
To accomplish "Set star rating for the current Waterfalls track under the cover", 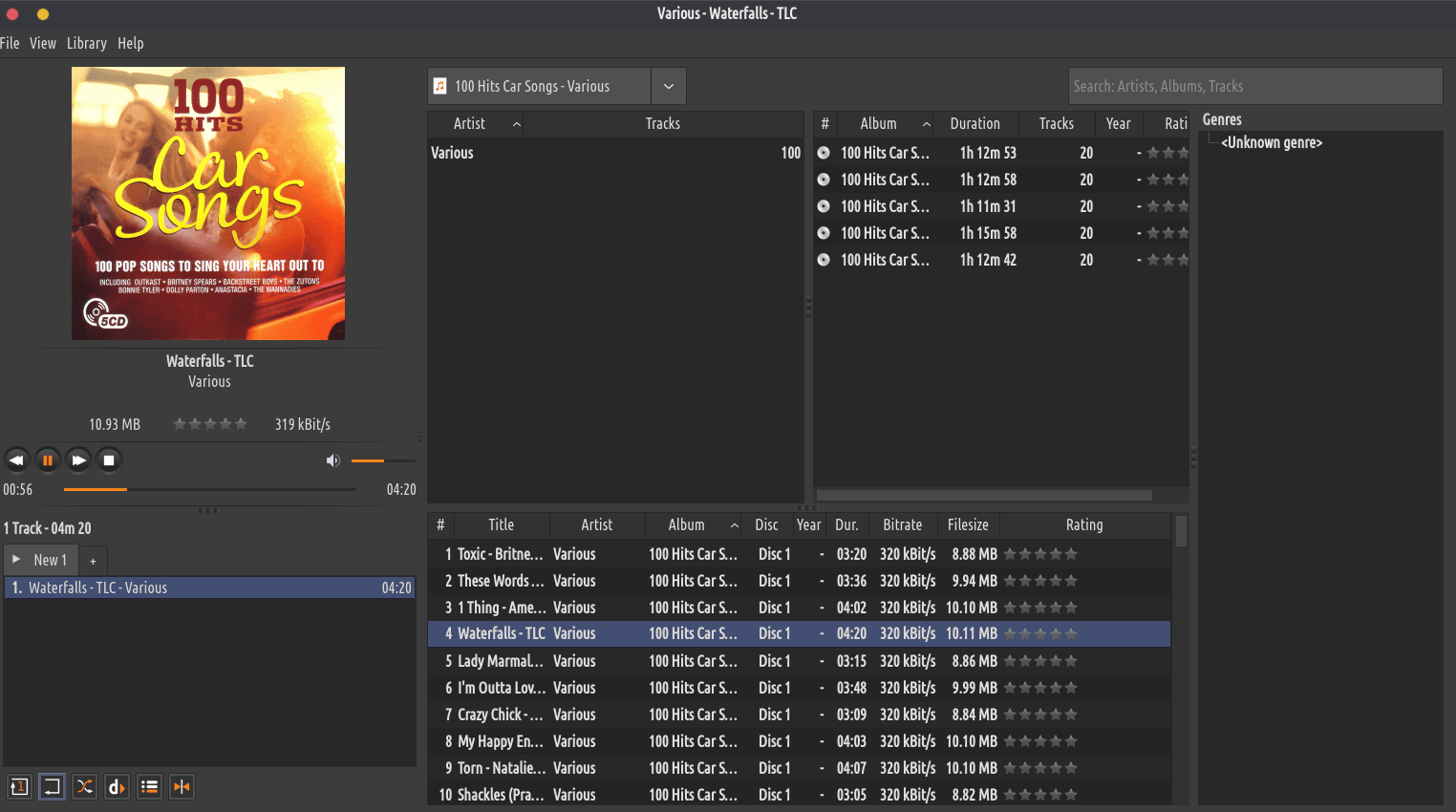I will click(210, 424).
